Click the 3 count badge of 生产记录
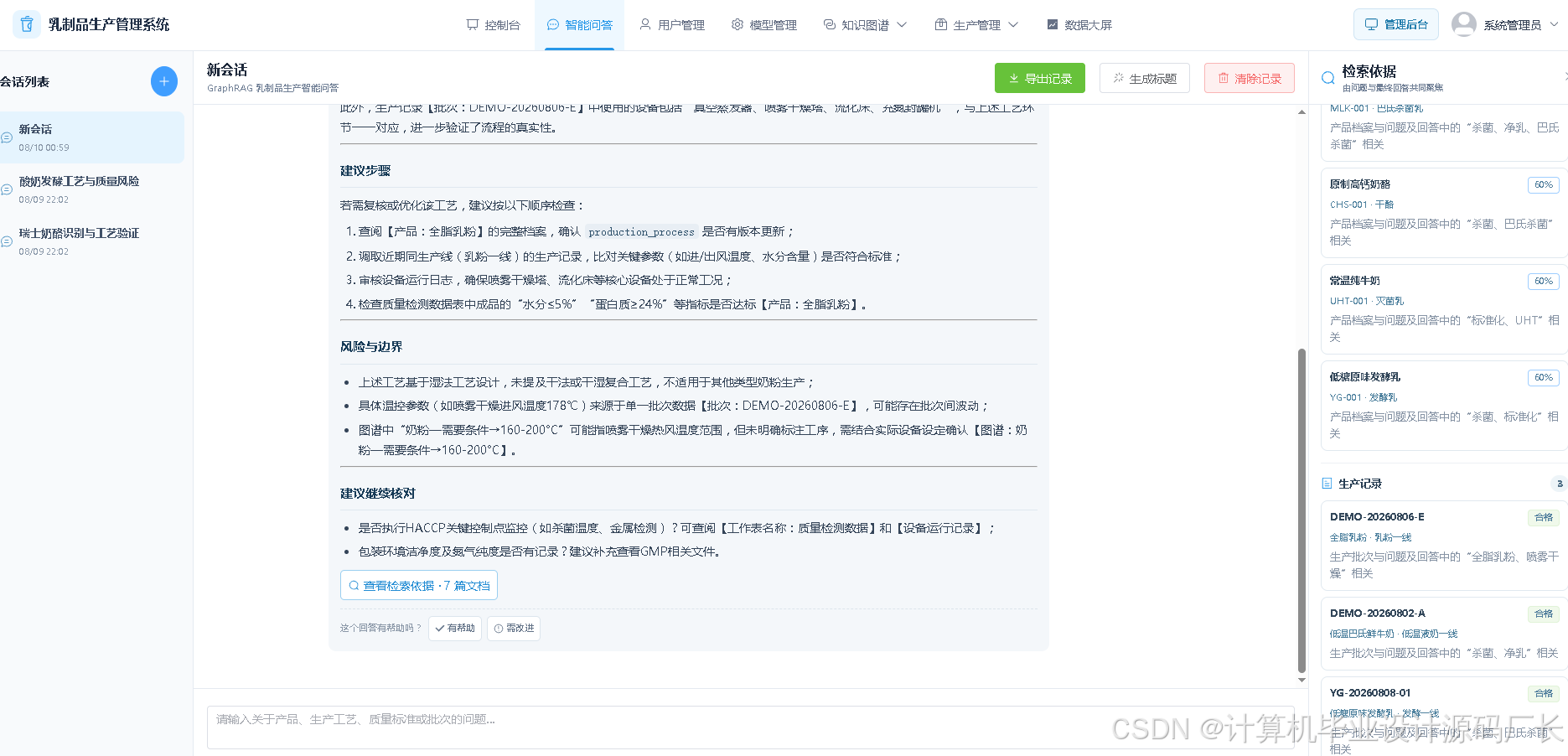 pyautogui.click(x=1559, y=484)
